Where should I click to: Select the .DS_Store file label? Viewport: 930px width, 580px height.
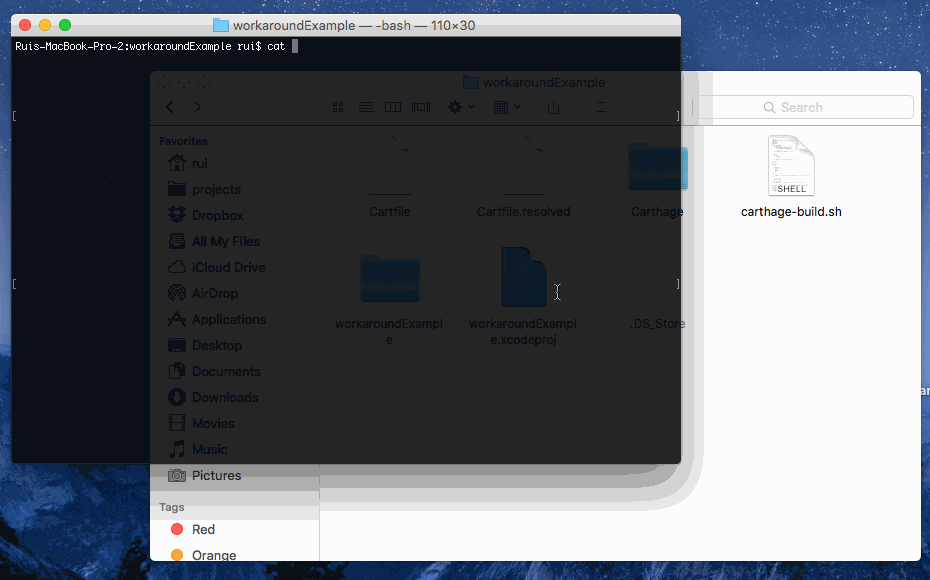point(657,324)
